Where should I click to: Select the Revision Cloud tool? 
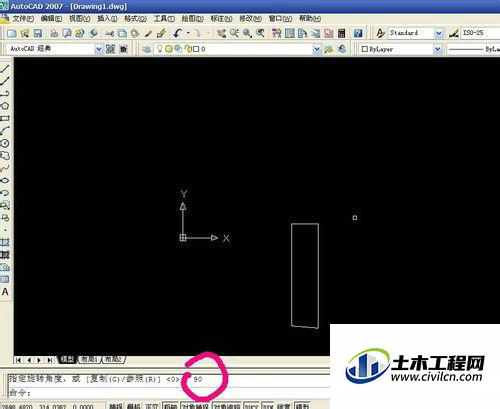(5, 156)
